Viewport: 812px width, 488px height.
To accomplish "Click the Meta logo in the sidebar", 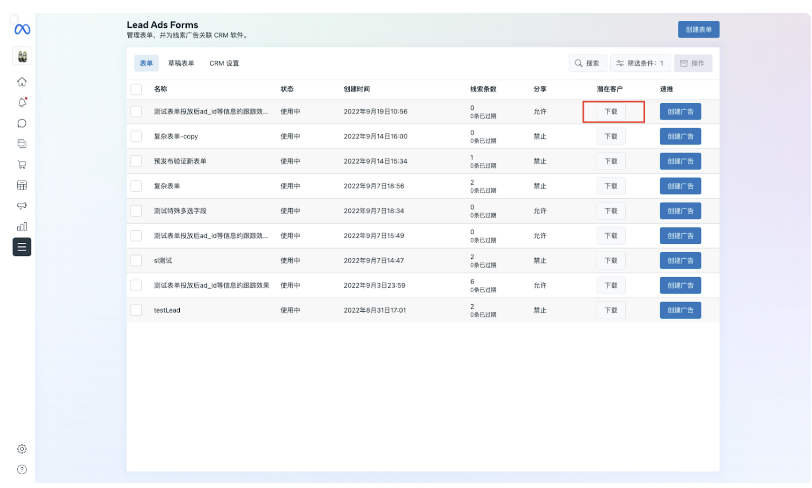I will (x=22, y=29).
